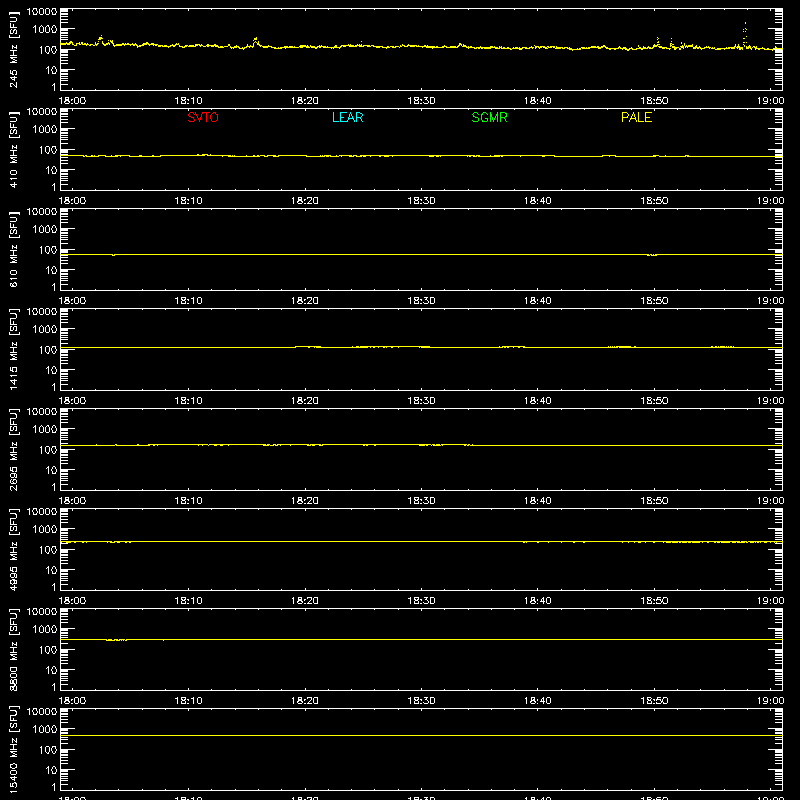Select the 15400 MHz [SFU] axis title
This screenshot has width=800, height=800.
14,749
